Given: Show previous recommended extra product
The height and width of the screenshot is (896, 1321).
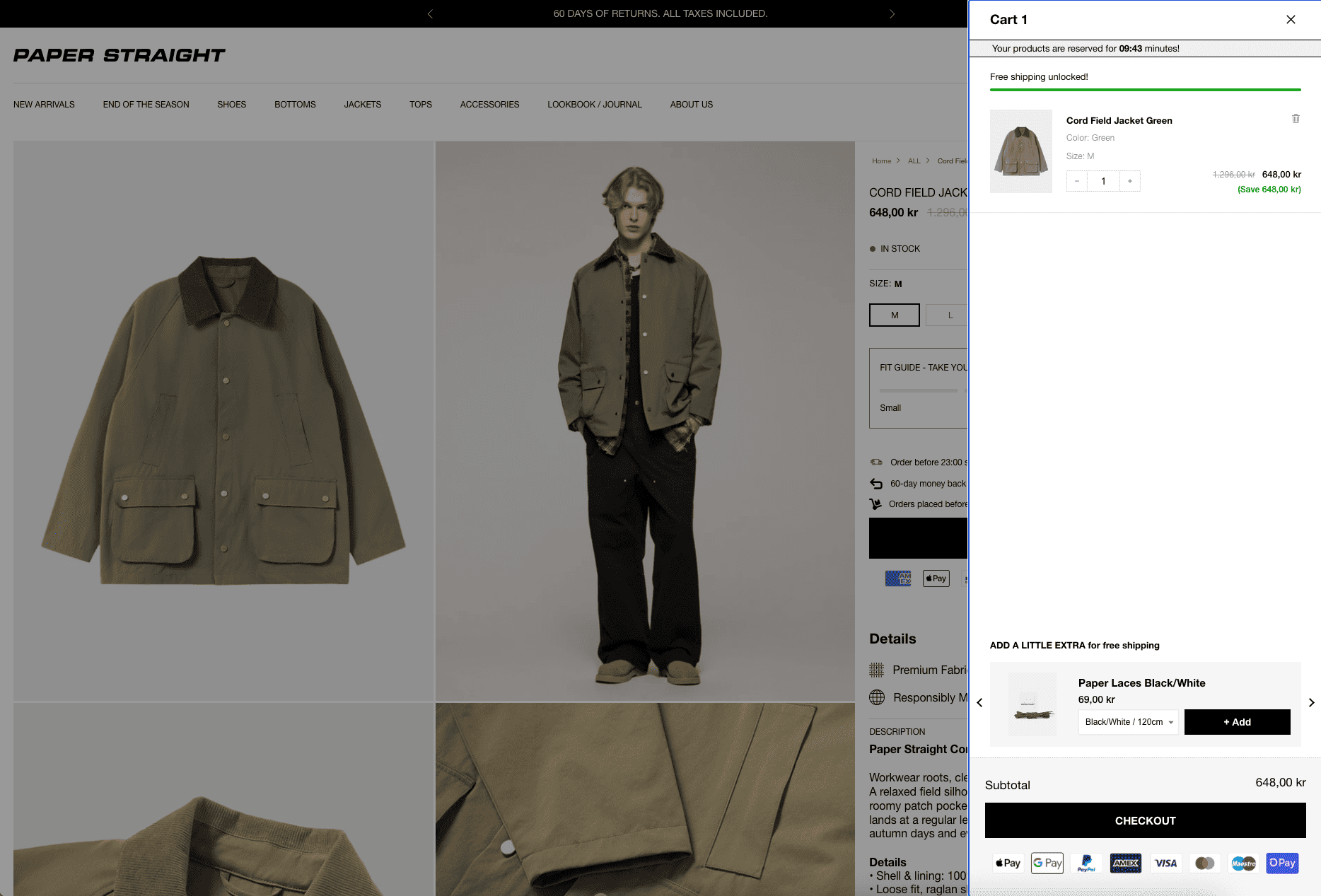Looking at the screenshot, I should click(x=979, y=702).
